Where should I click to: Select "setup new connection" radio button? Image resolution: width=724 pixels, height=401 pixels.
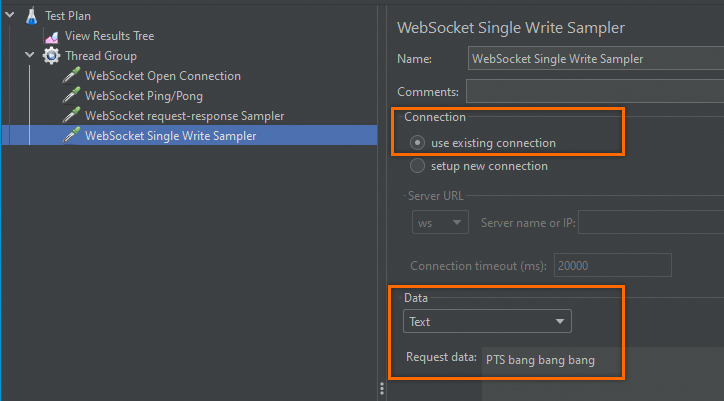[417, 166]
